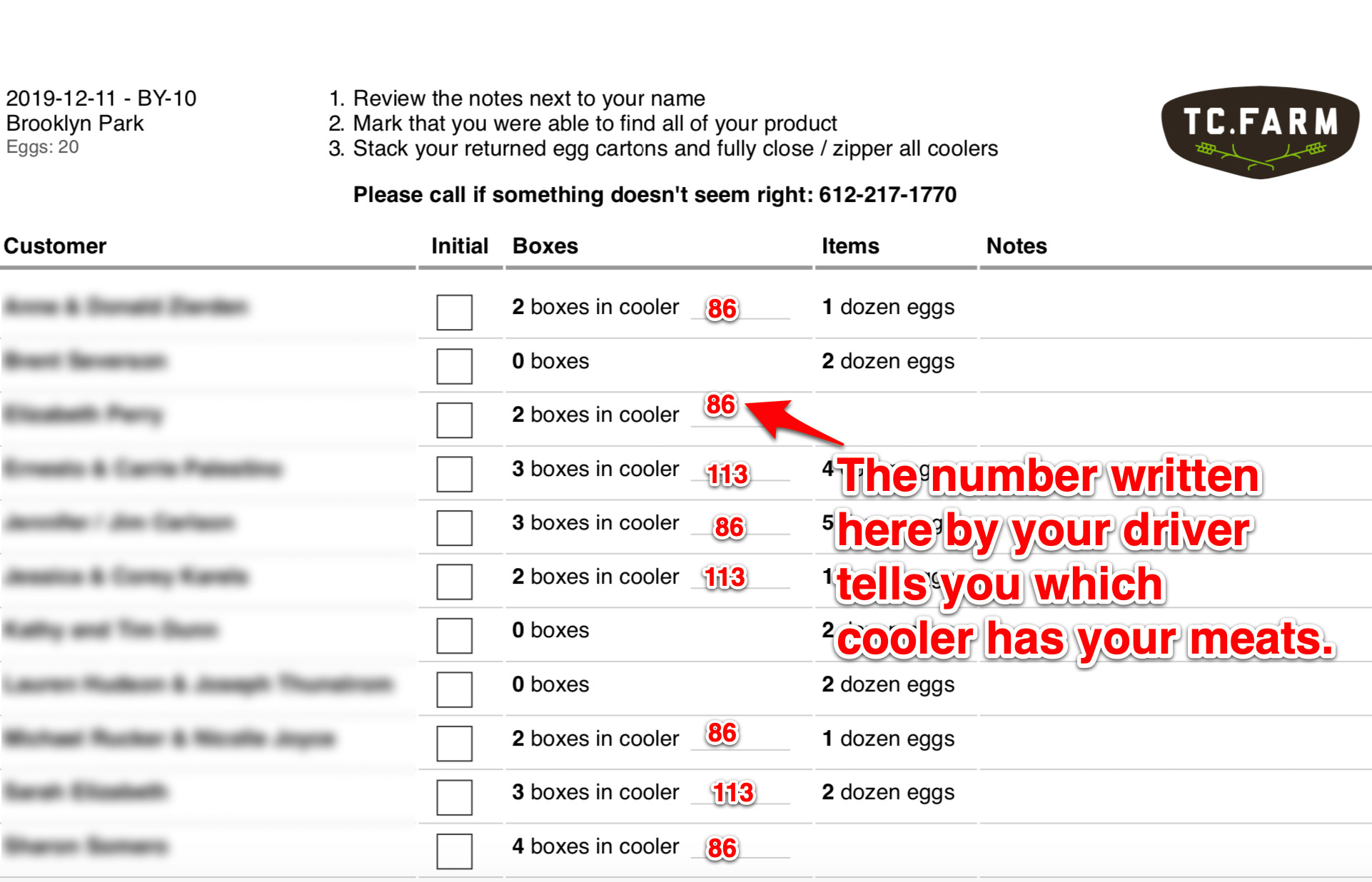Check the initial box in the last '0 boxes' row
Viewport: 1372px width, 882px height.
point(455,689)
